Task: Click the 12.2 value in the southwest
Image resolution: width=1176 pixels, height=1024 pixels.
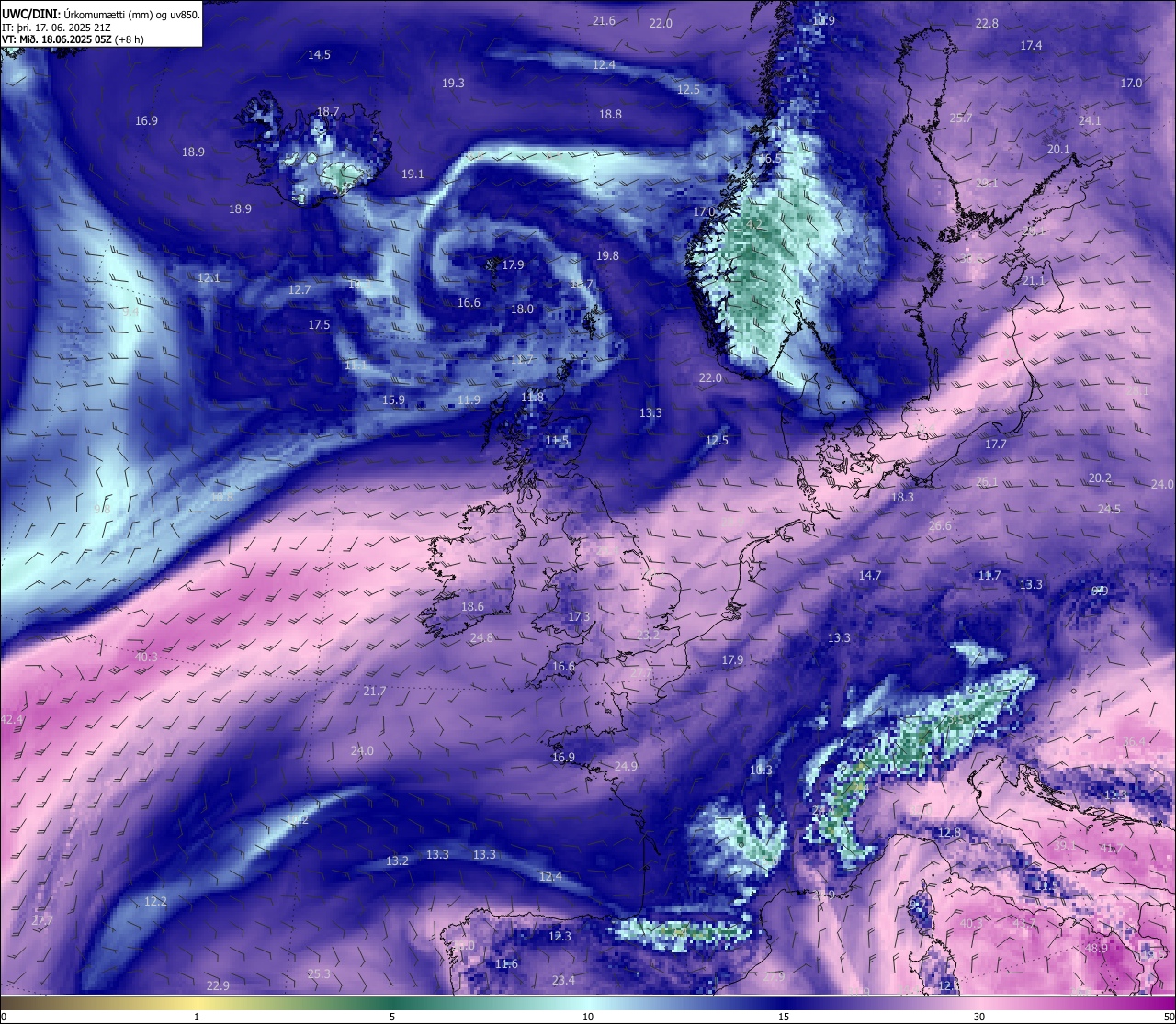Action: pyautogui.click(x=155, y=901)
